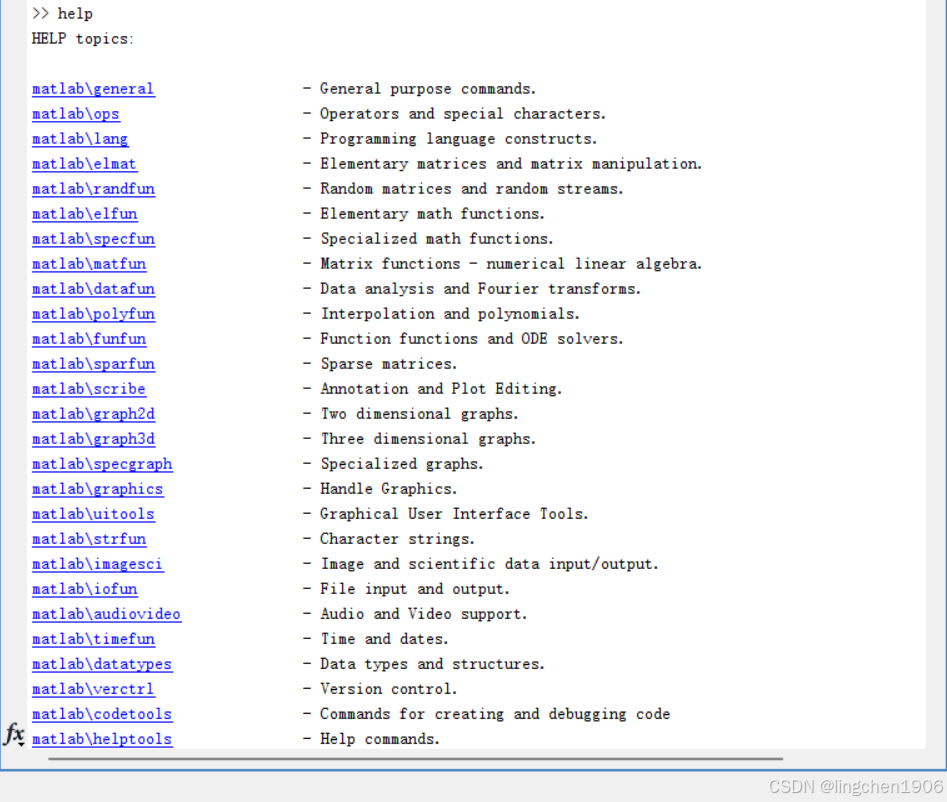Open the matlab\strfun help link

click(x=89, y=539)
